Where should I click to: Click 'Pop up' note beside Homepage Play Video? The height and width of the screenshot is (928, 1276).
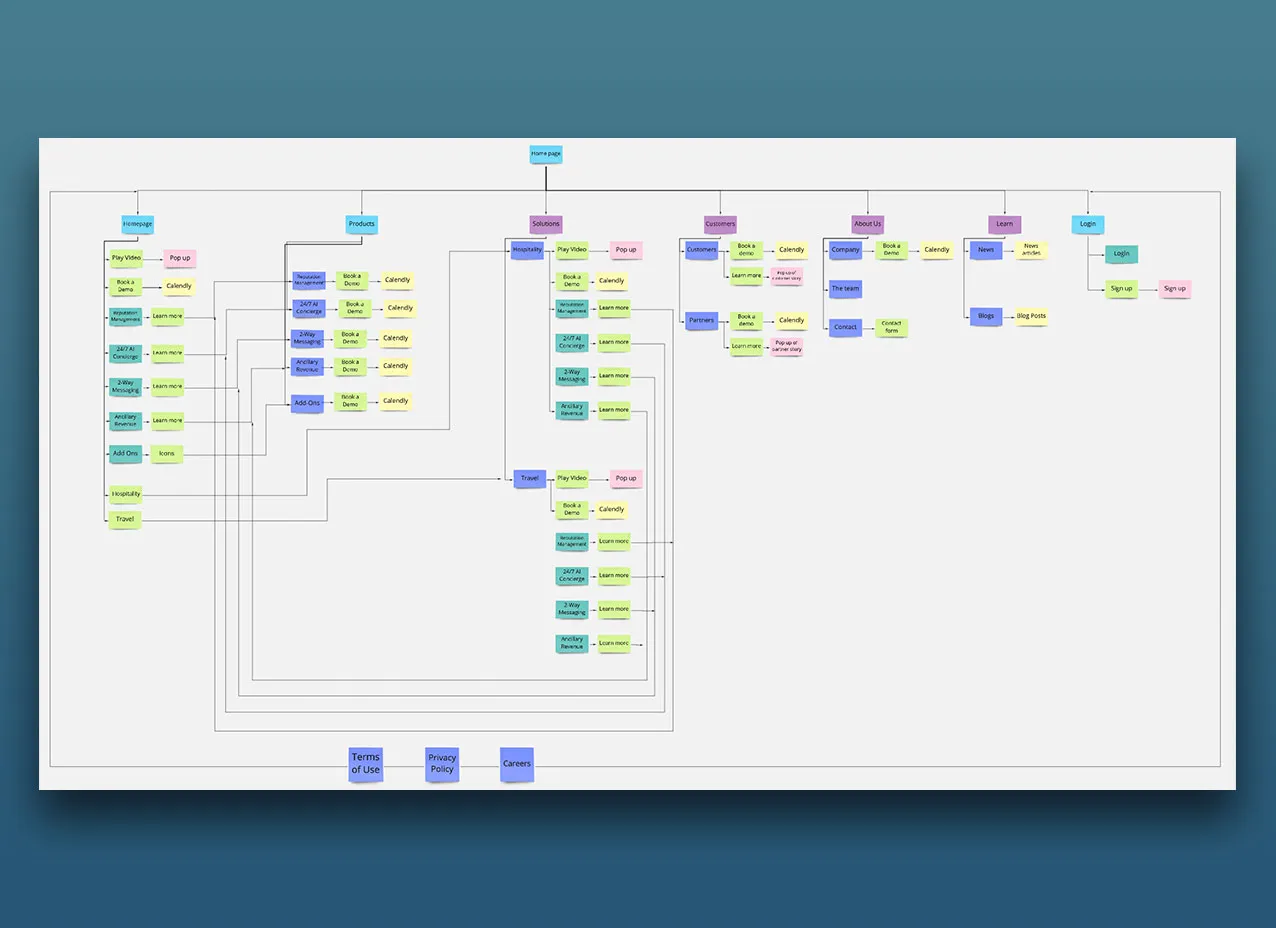pyautogui.click(x=180, y=258)
